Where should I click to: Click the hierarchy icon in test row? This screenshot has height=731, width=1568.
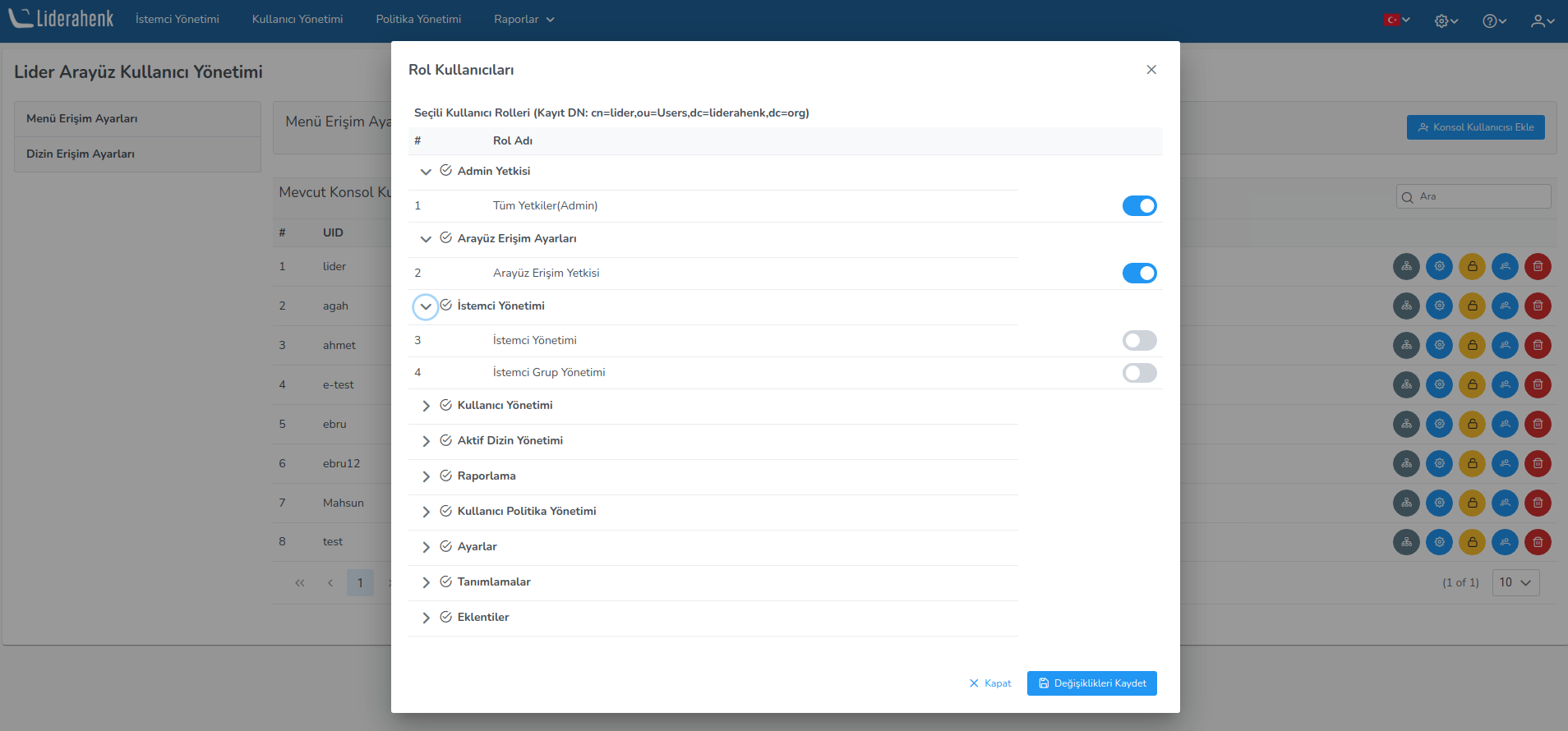(1406, 541)
